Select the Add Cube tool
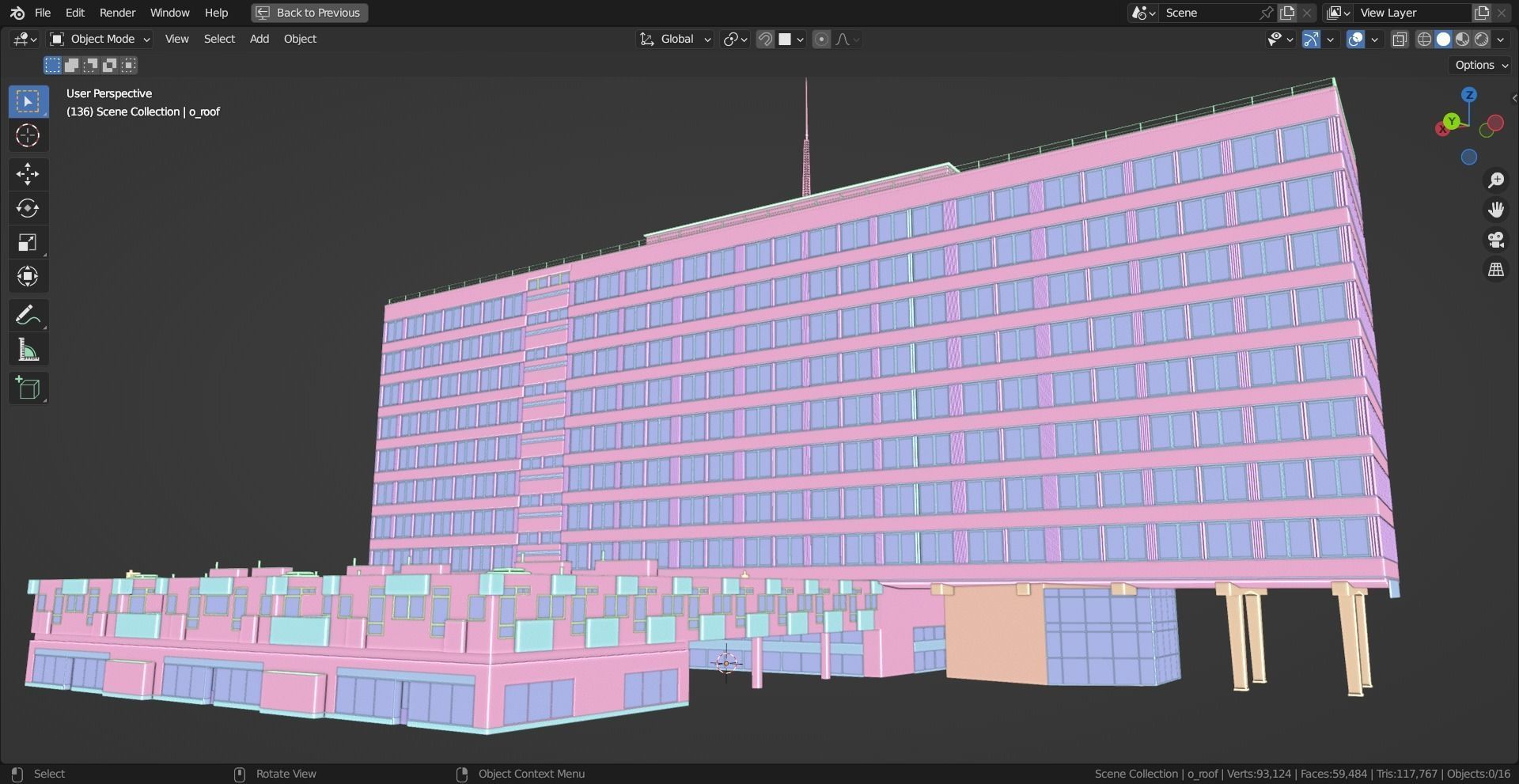 pos(28,388)
